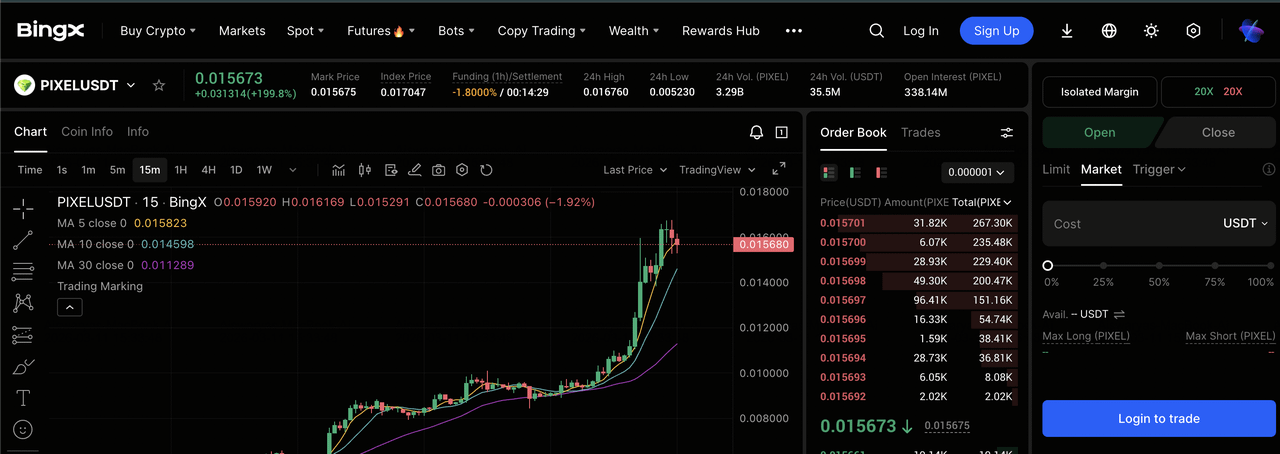This screenshot has height=454, width=1280.
Task: Open the Rewards Hub menu item
Action: [721, 31]
